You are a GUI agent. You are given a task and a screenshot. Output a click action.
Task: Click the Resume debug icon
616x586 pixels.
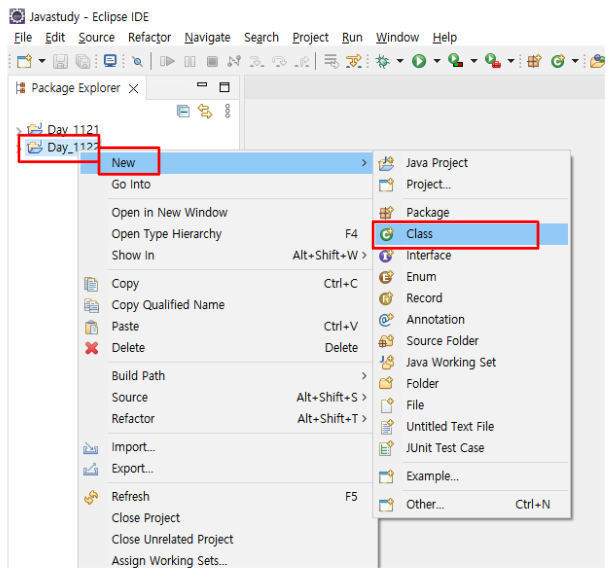tap(167, 61)
